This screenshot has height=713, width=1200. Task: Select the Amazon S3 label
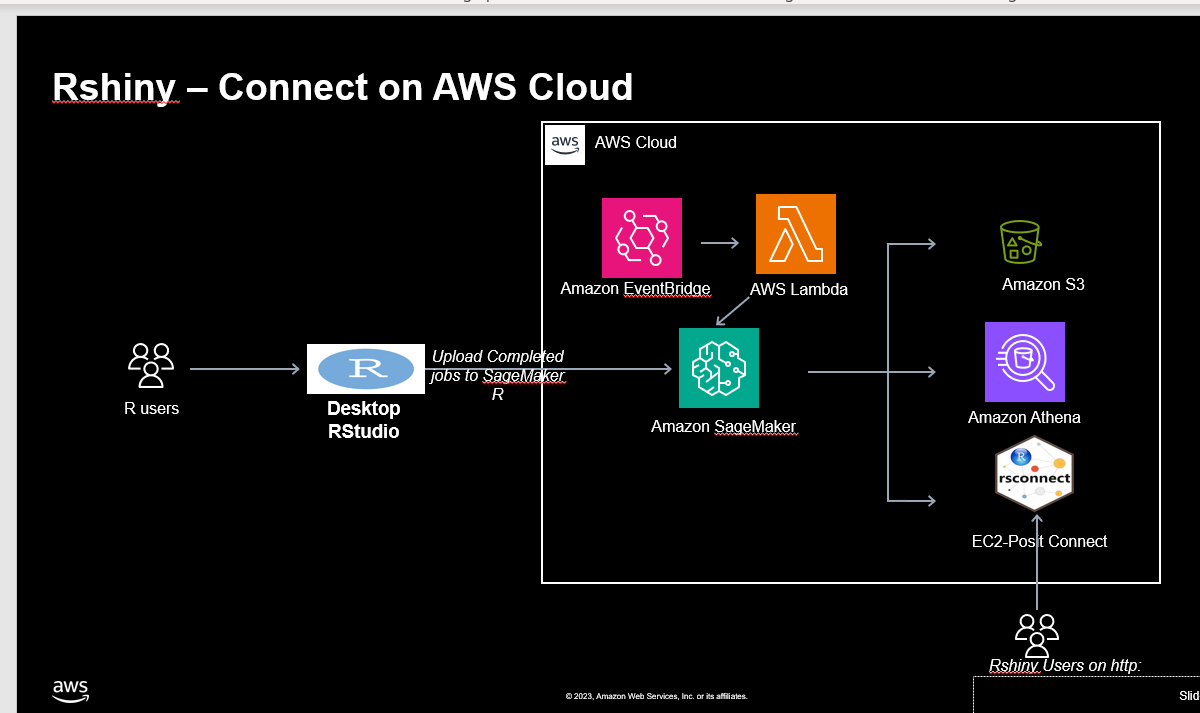pyautogui.click(x=1043, y=285)
